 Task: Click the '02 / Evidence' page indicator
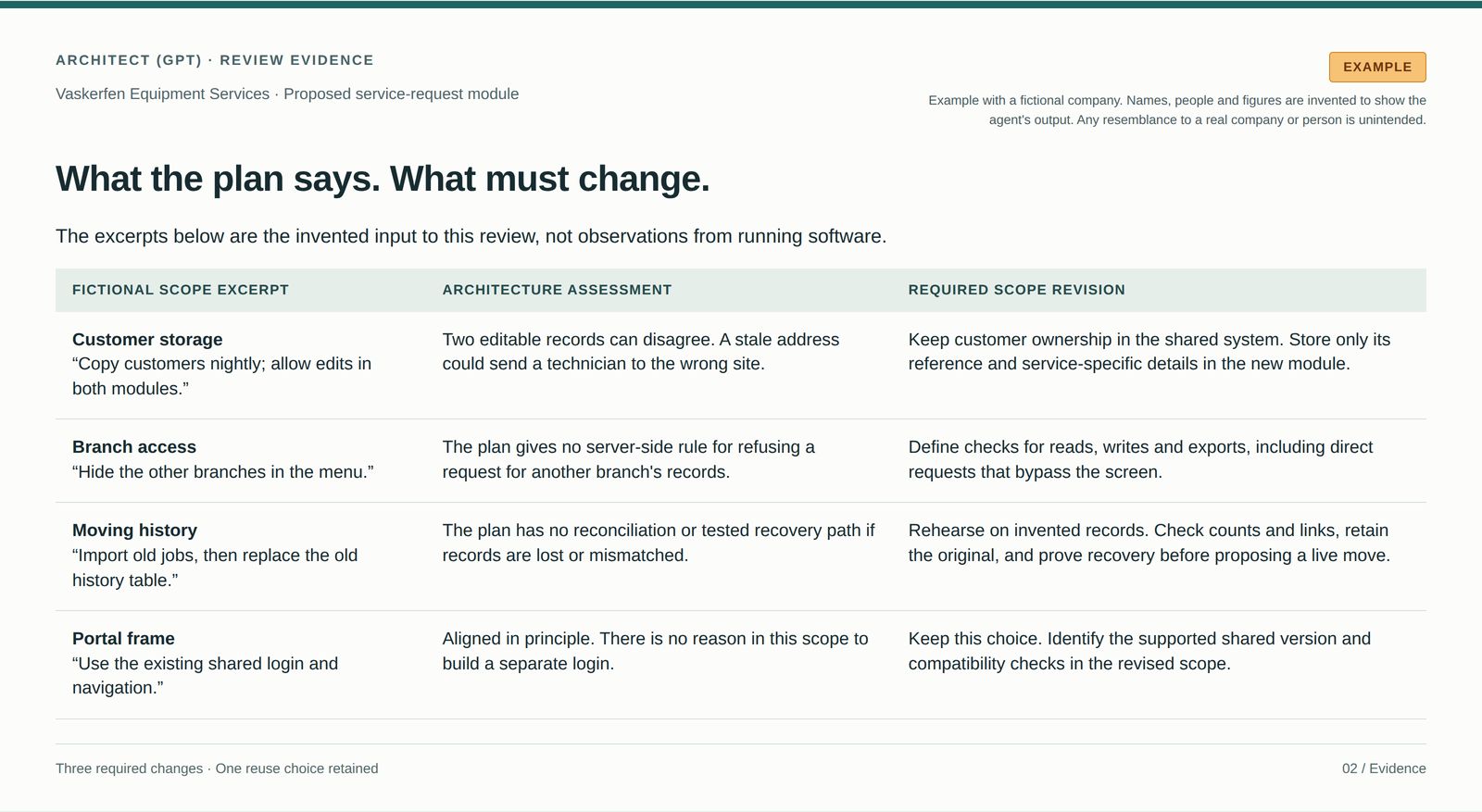coord(1384,768)
